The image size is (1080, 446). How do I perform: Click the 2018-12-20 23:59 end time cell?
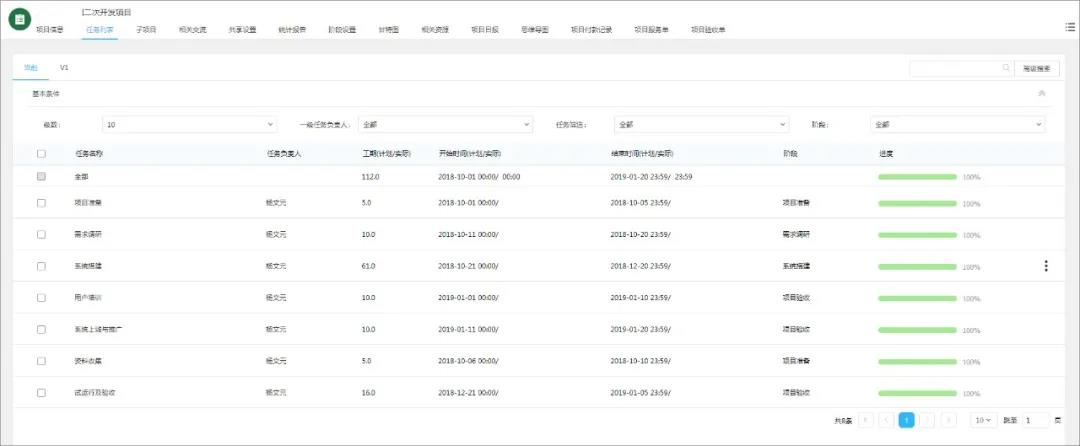(x=641, y=266)
